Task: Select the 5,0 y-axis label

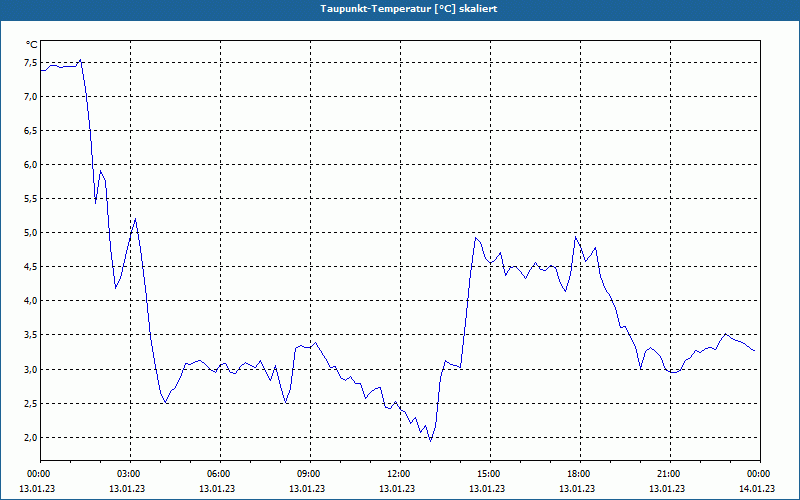Action: (x=30, y=233)
